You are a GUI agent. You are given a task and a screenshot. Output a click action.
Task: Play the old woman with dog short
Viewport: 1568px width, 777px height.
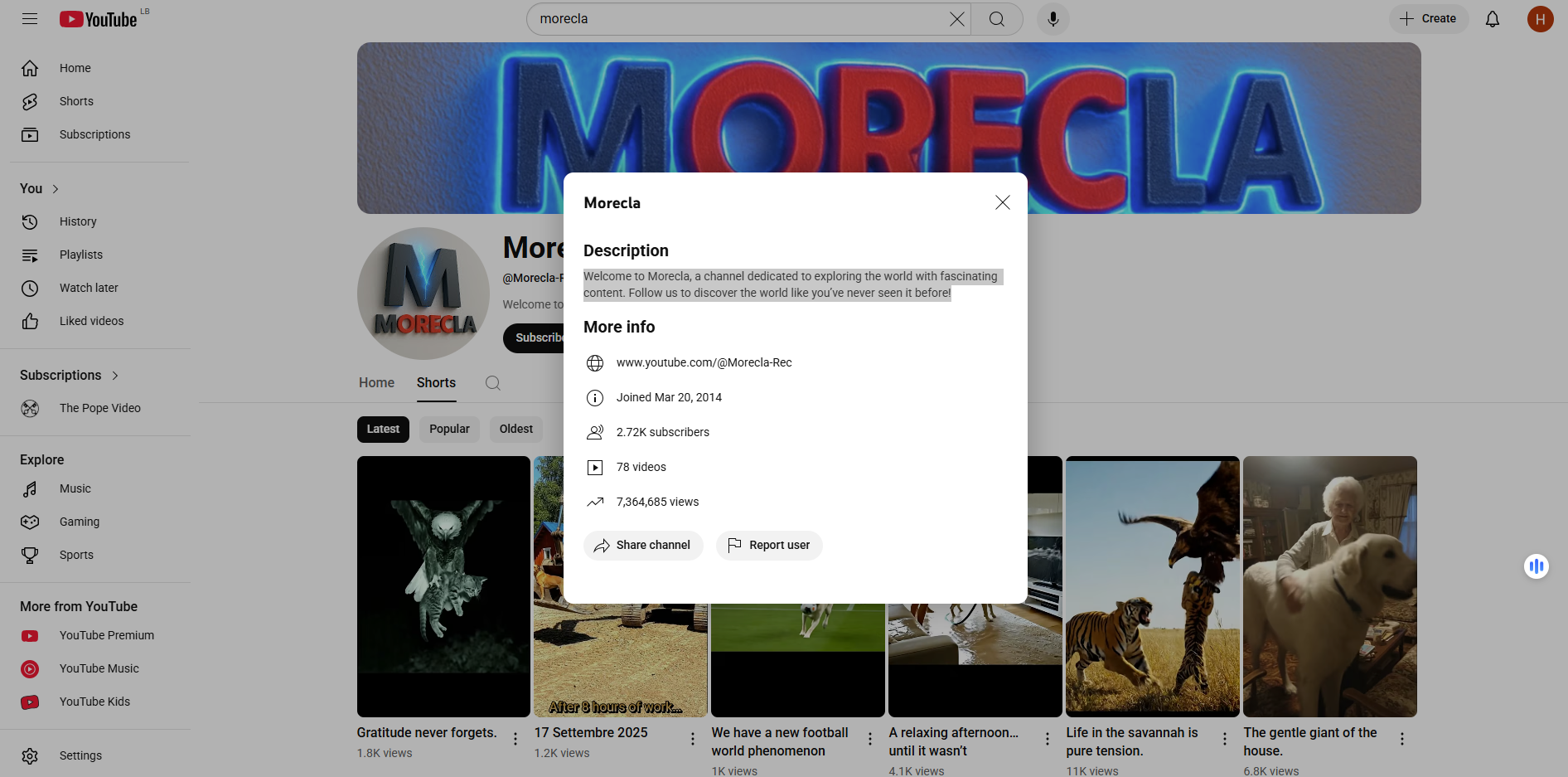click(1330, 586)
